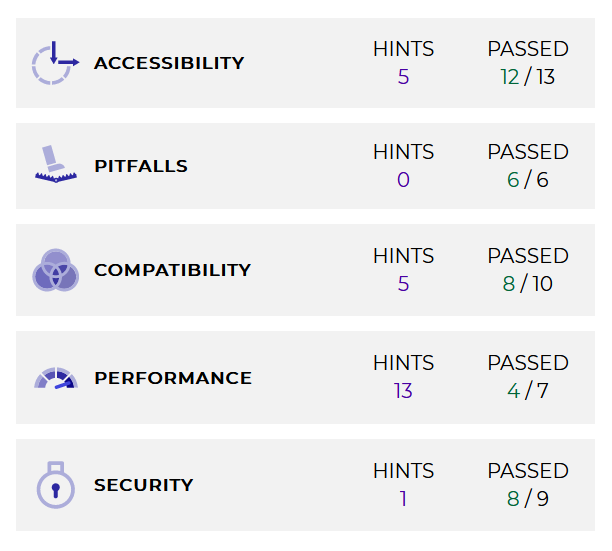
Task: Select the COMPATIBILITY category label
Action: pyautogui.click(x=172, y=270)
